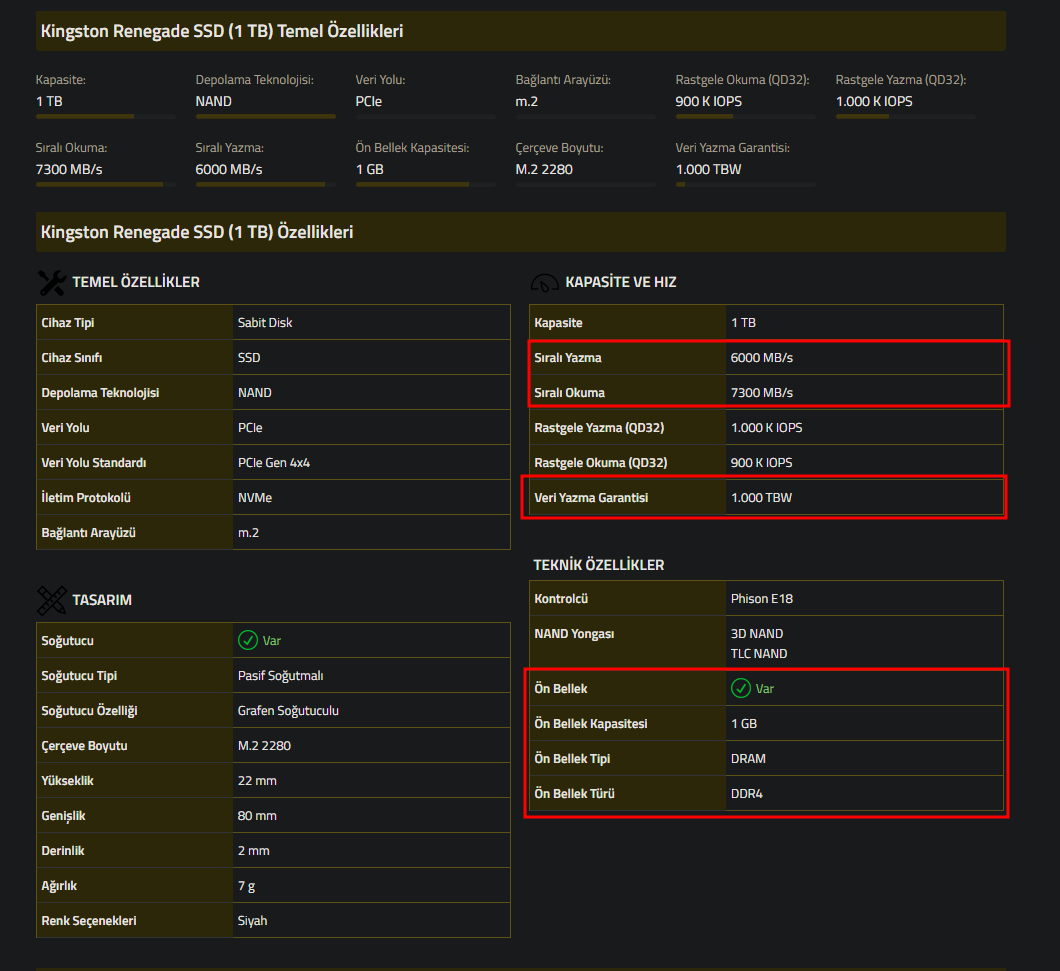Viewport: 1060px width, 971px height.
Task: Select the KAPASİTE VE HIZ section title
Action: (621, 282)
